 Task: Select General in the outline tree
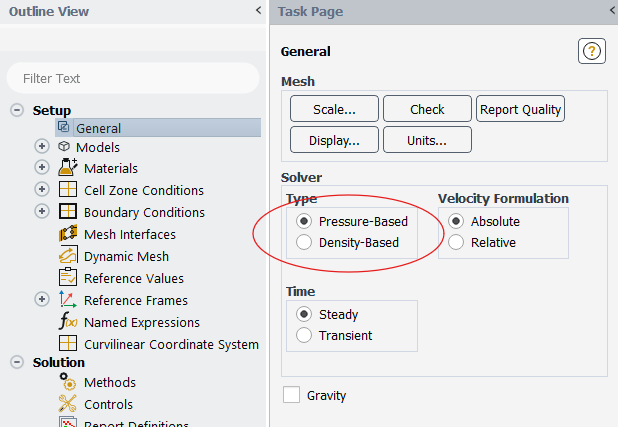click(x=98, y=128)
